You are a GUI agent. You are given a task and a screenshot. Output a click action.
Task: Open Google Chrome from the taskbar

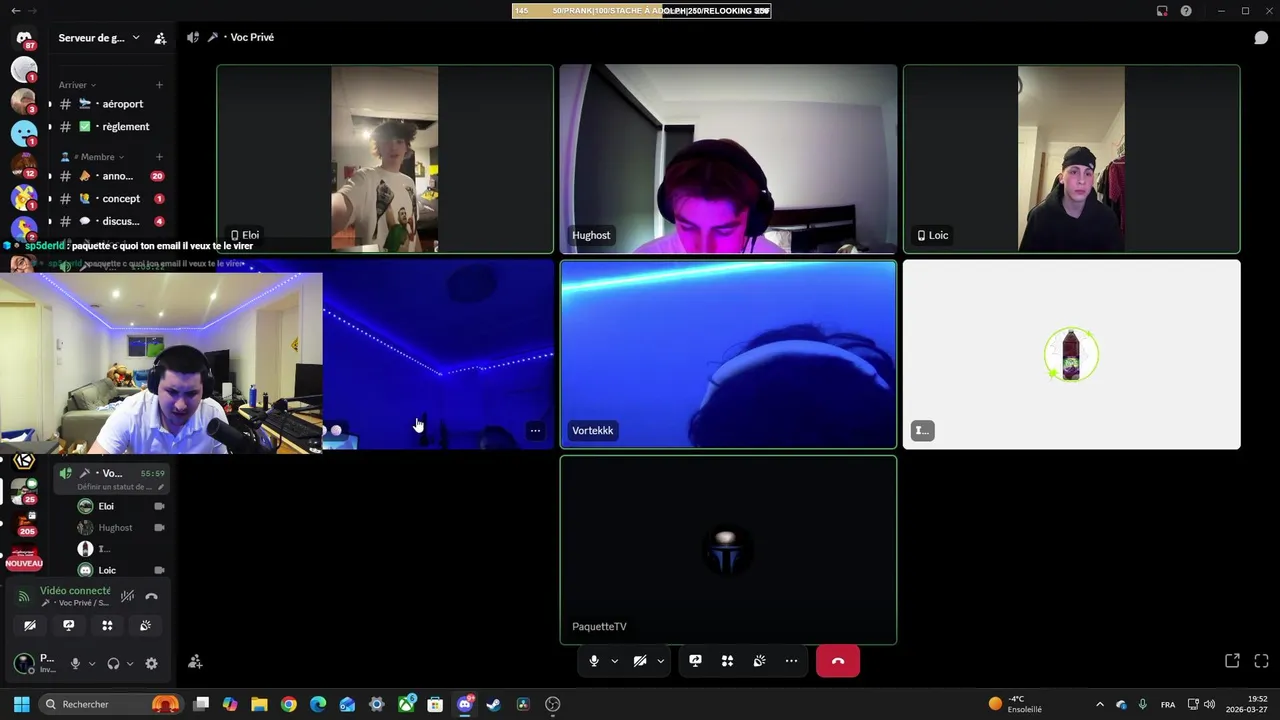[x=289, y=704]
